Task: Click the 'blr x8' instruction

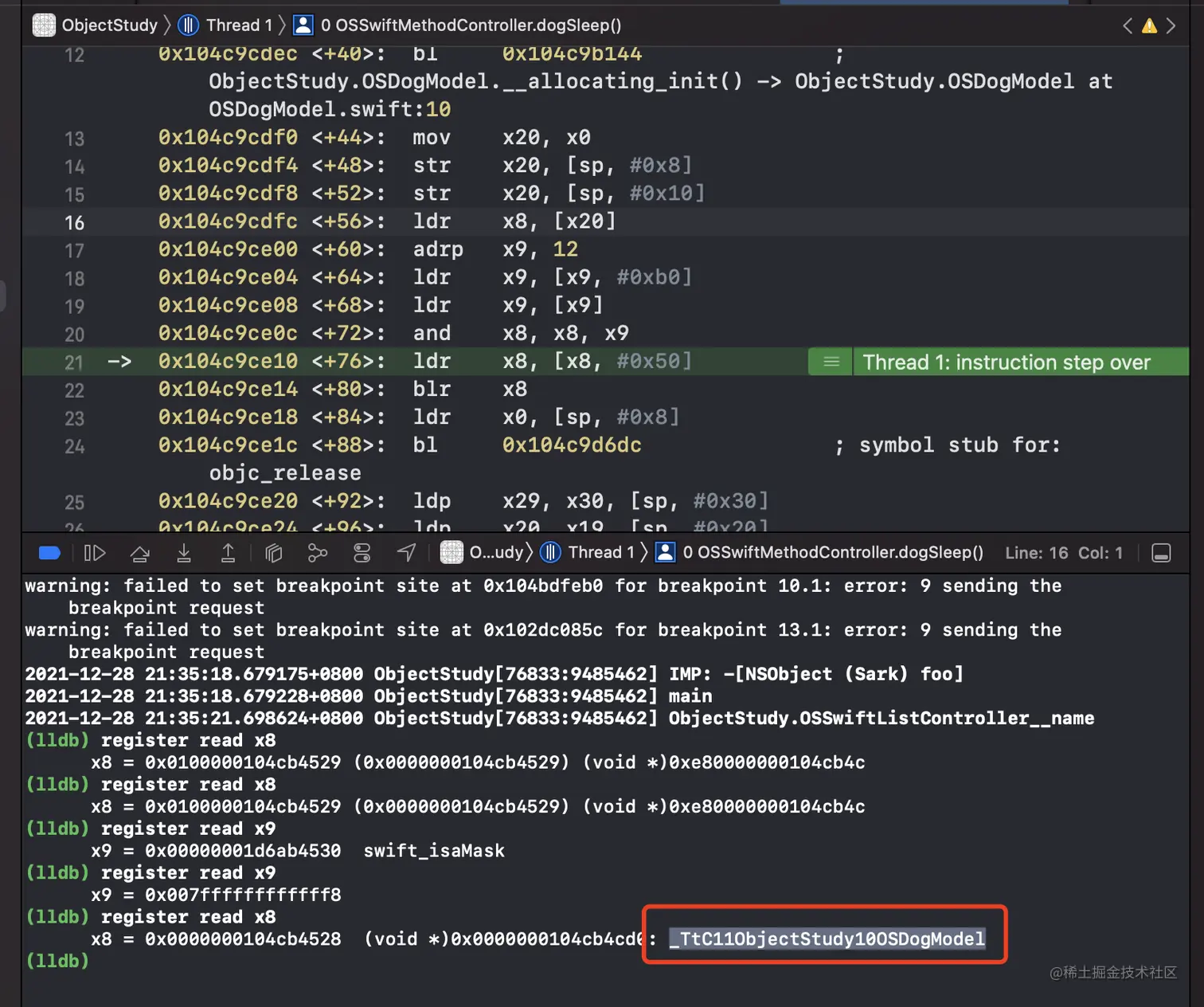Action: (x=470, y=389)
